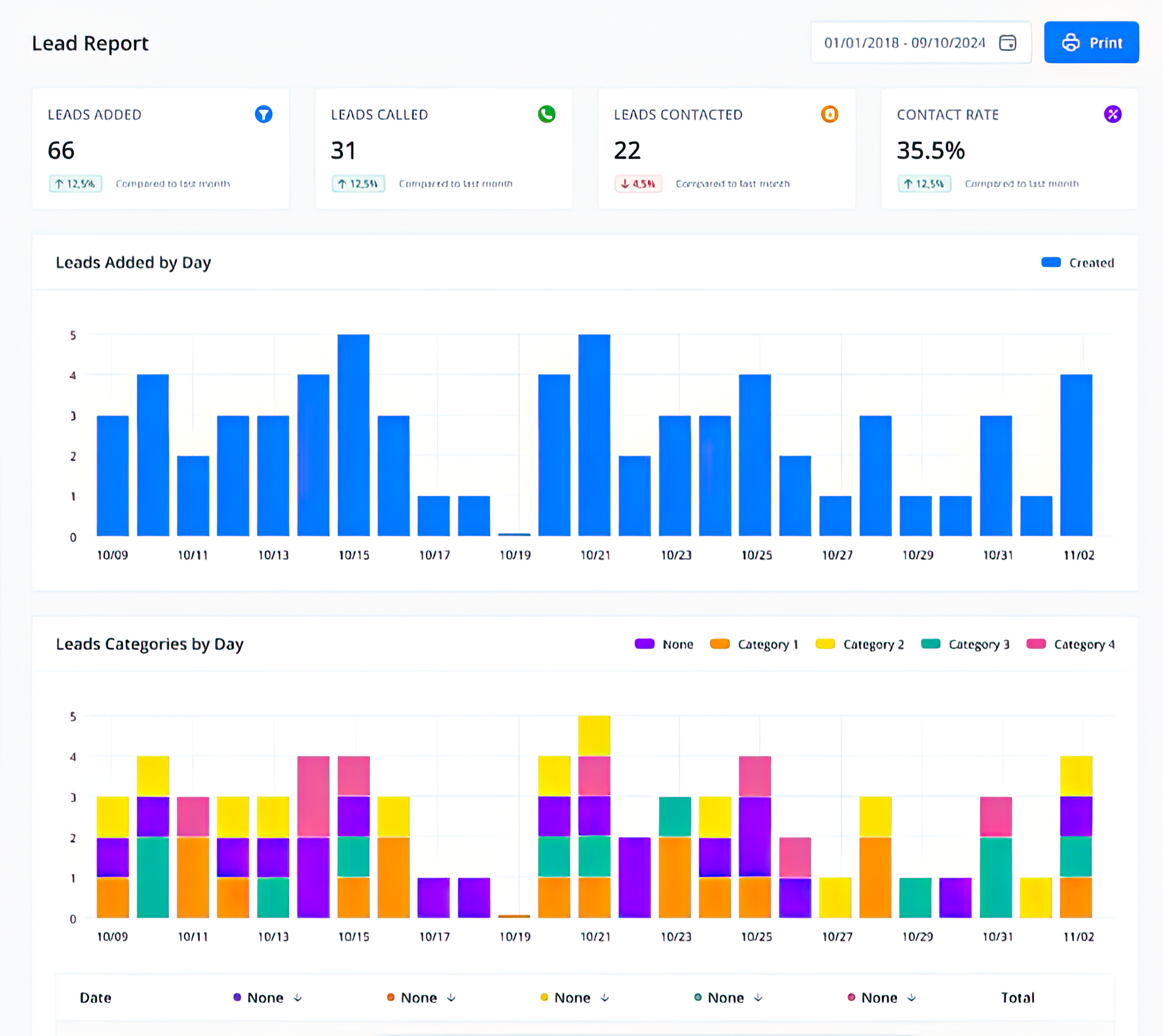Image resolution: width=1163 pixels, height=1036 pixels.
Task: Click the red 4.5% decrease badge under Leads Contacted
Action: [x=638, y=184]
